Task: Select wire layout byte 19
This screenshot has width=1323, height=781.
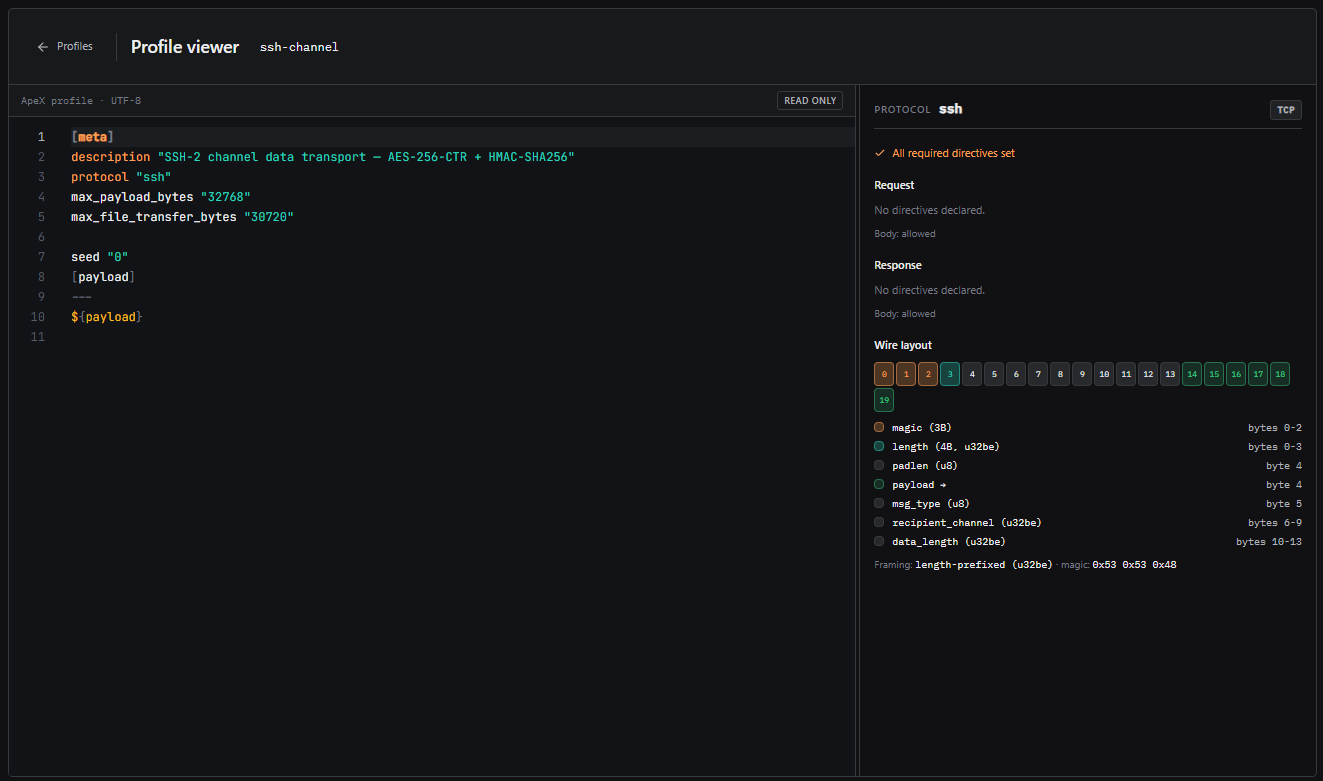Action: (884, 400)
